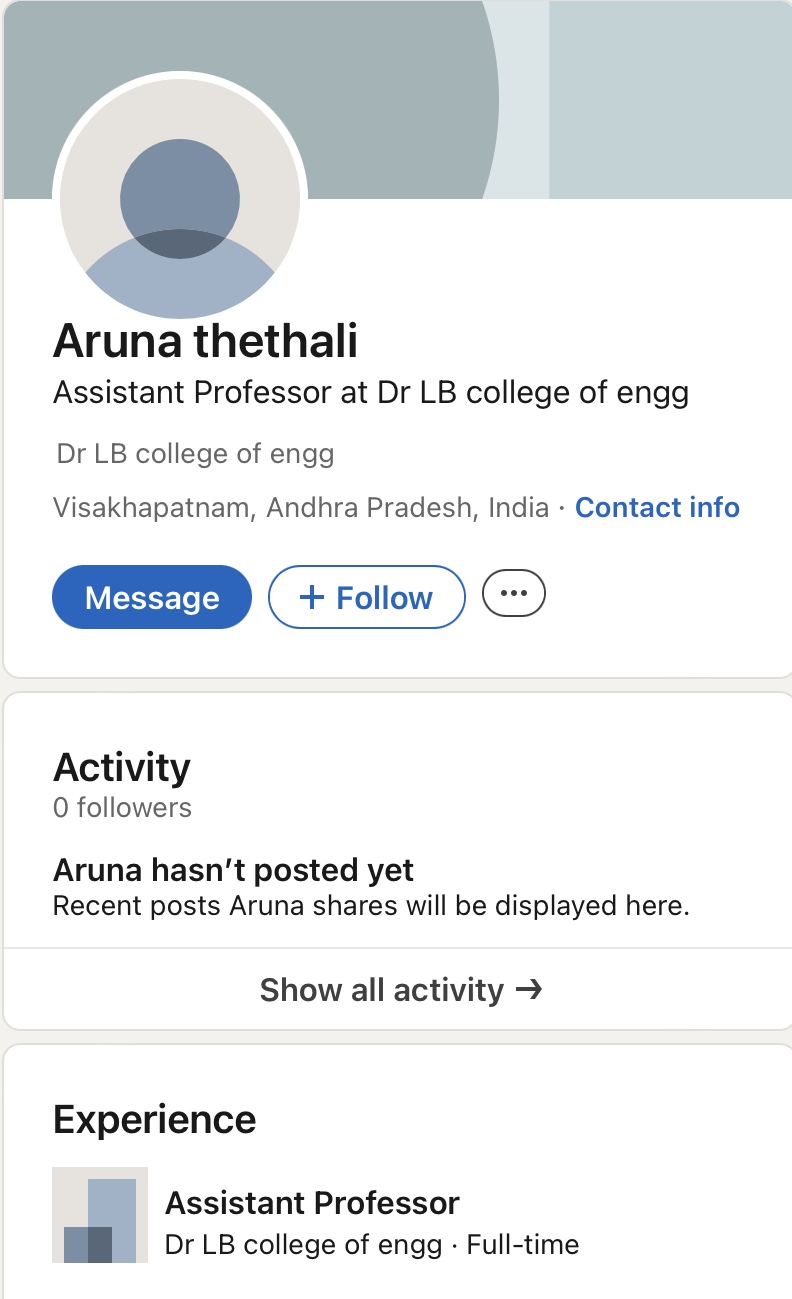Click the name Aruna thethali
Viewport: 792px width, 1299px height.
205,341
